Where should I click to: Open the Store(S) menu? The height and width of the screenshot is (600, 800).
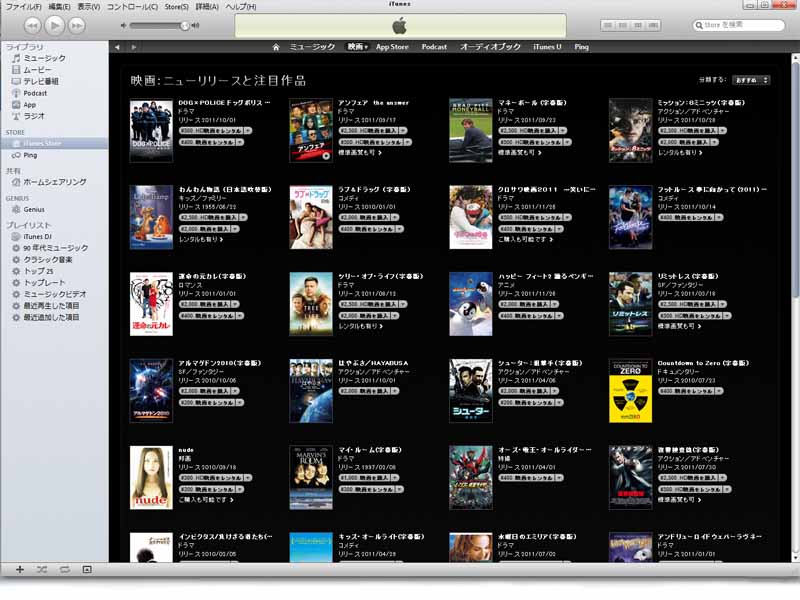pos(177,7)
